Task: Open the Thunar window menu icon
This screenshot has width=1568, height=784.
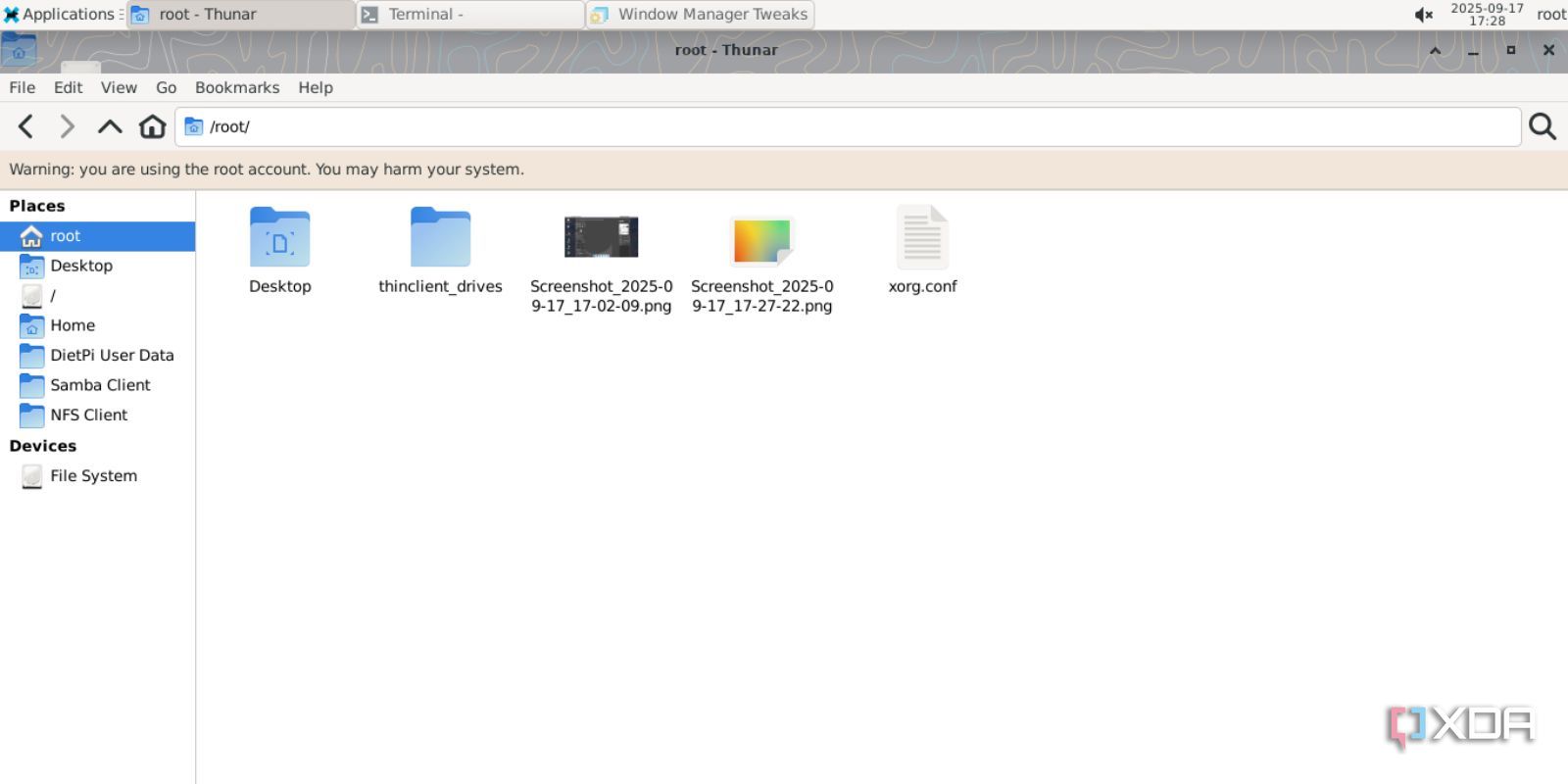Action: coord(19,49)
